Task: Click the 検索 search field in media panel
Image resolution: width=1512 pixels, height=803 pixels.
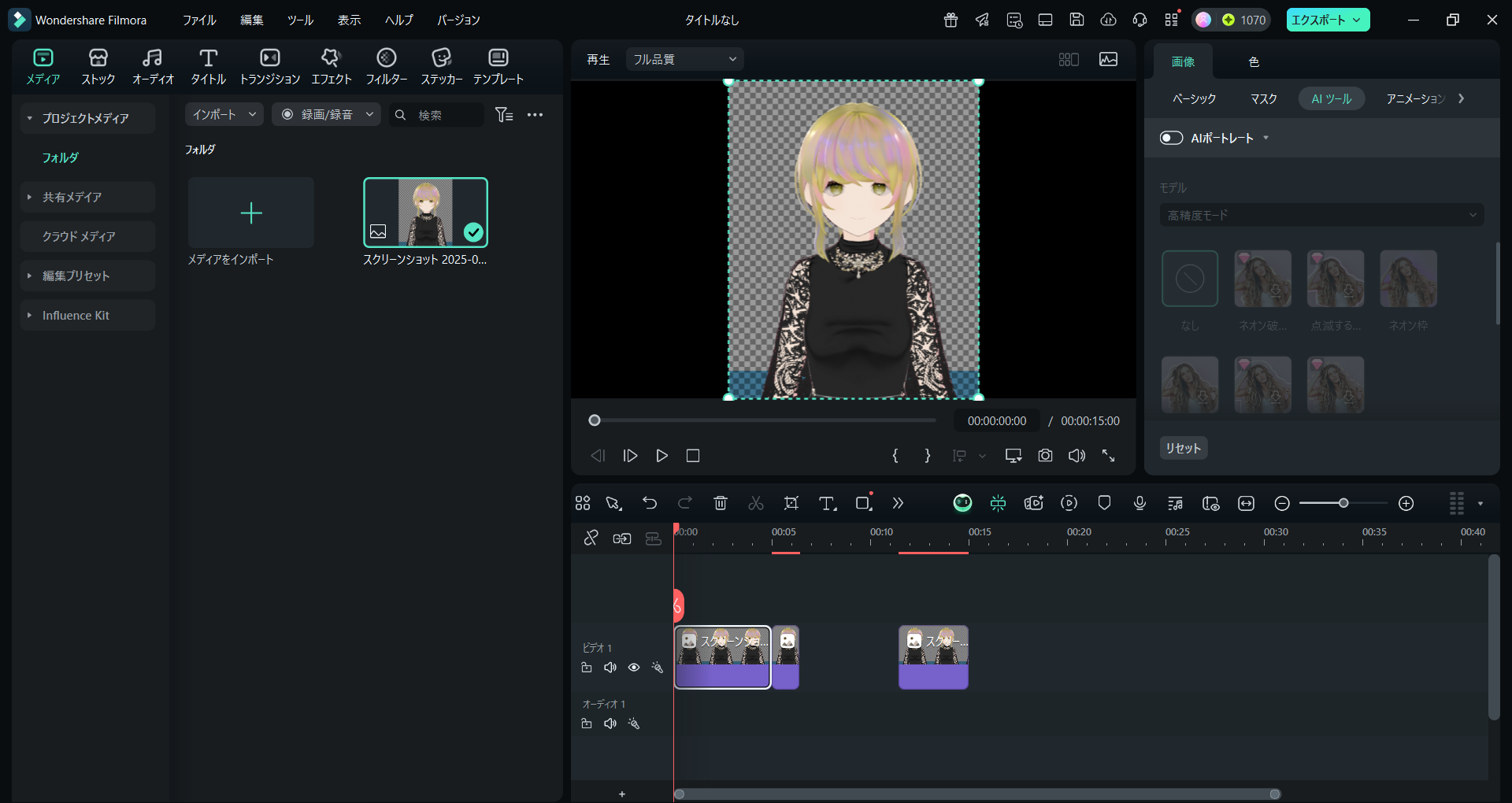Action: (x=437, y=115)
